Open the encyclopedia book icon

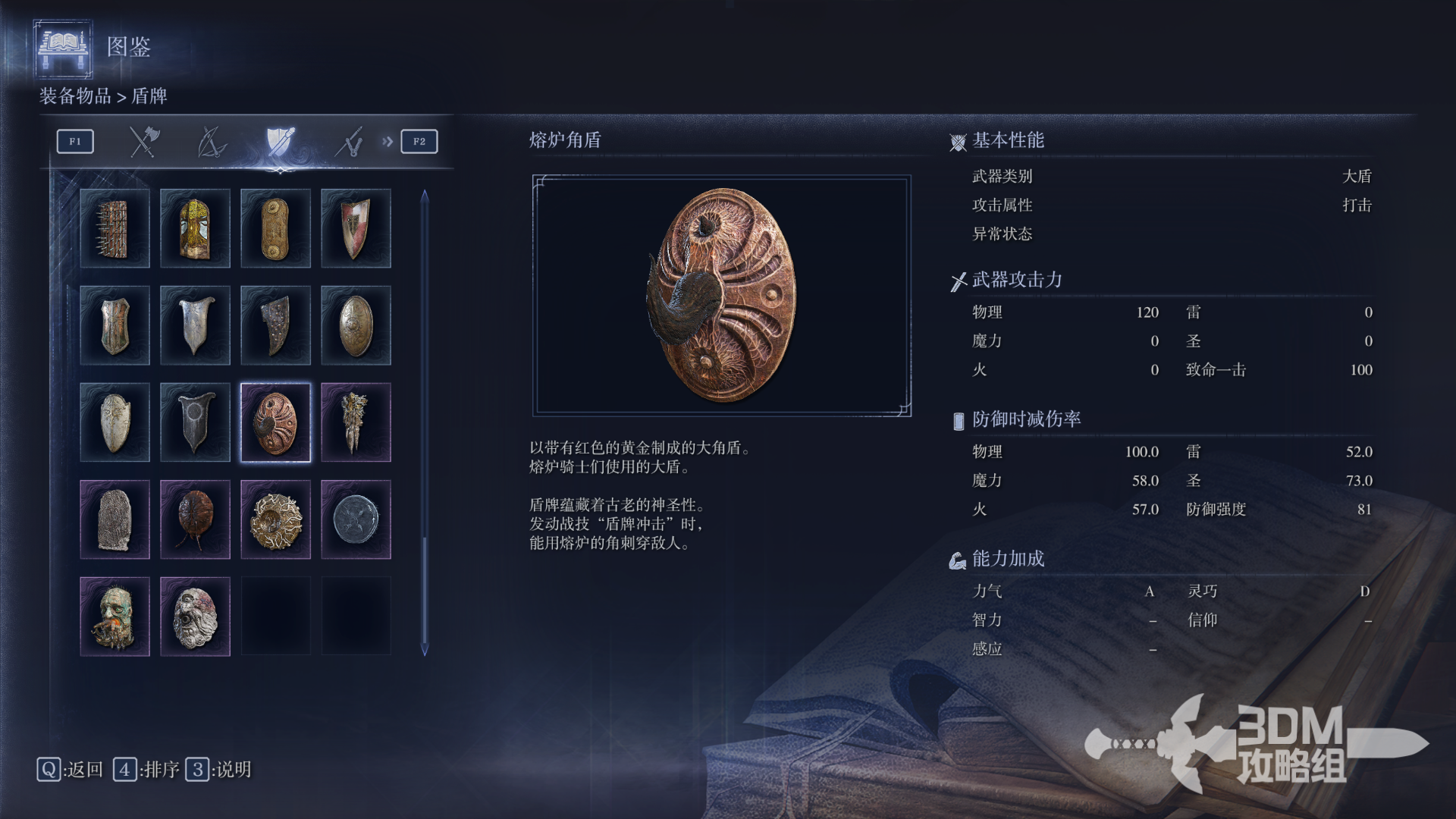[64, 49]
